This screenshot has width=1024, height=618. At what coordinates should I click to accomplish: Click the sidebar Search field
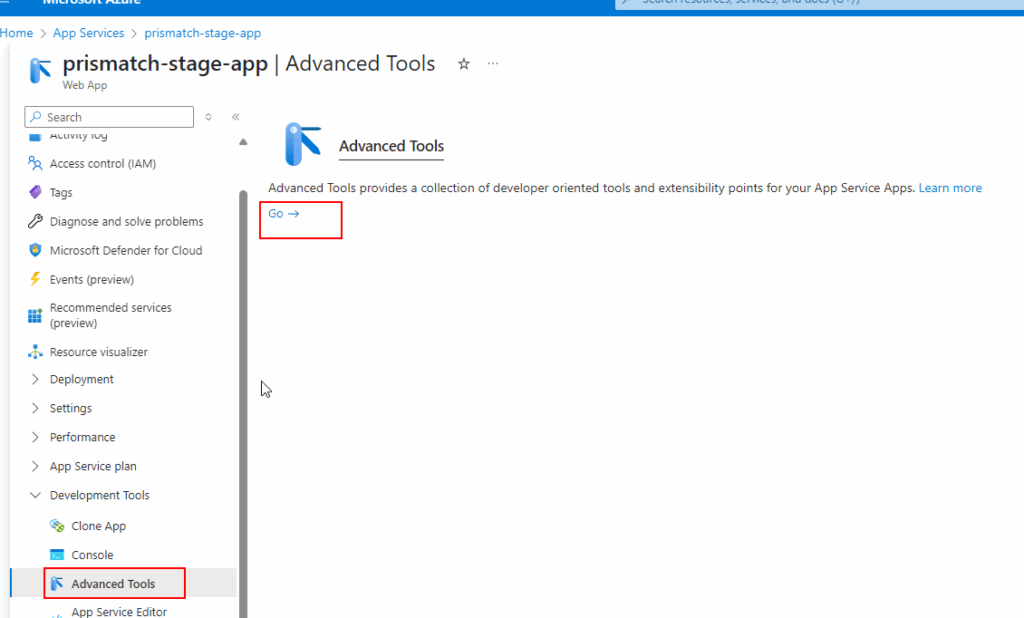109,117
